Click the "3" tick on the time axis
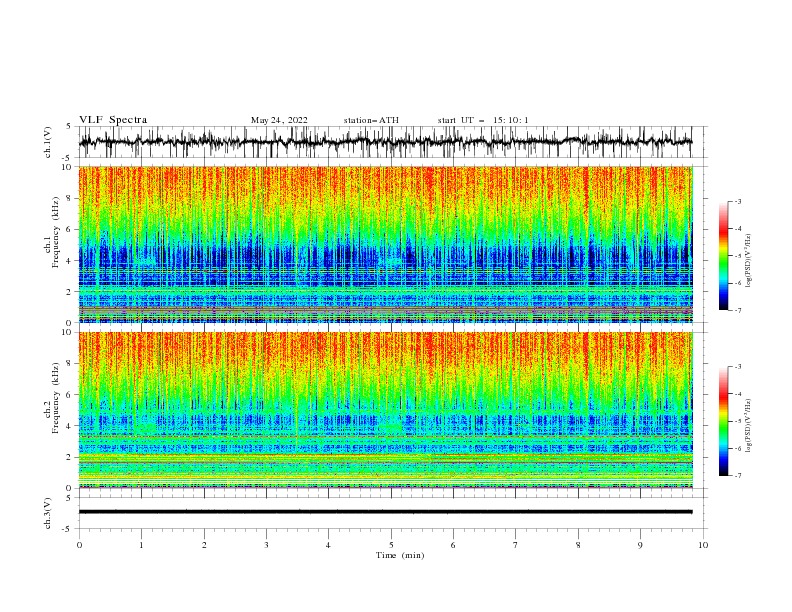This screenshot has width=792, height=612. point(266,545)
